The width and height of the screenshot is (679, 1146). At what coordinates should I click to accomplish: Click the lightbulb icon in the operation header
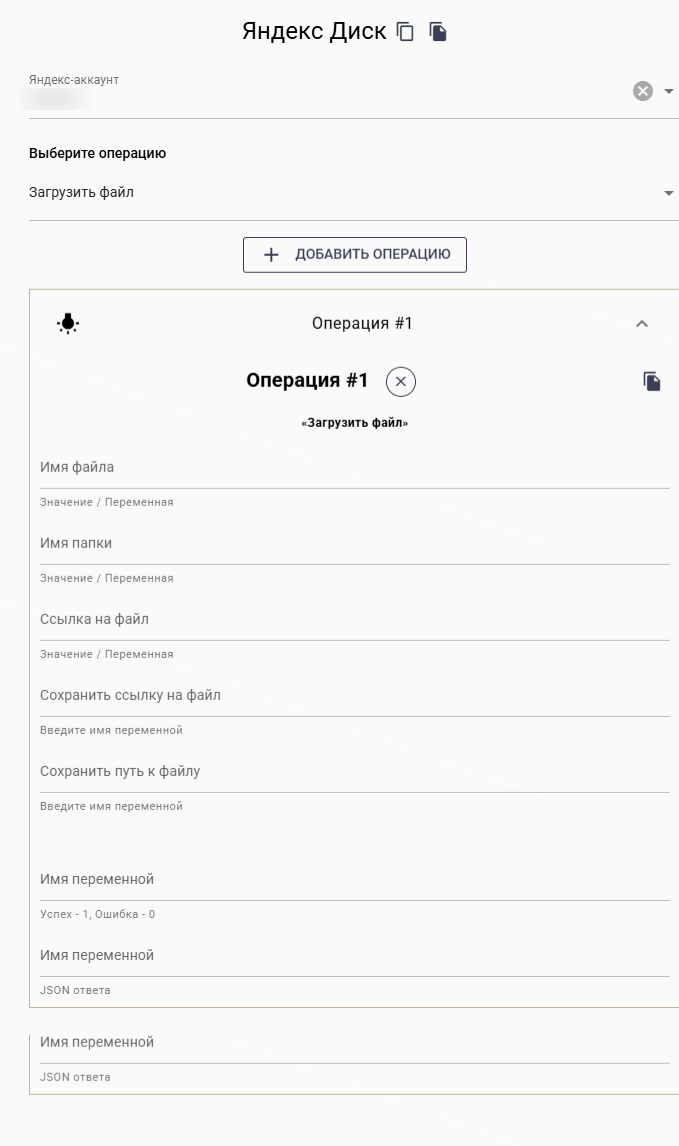pyautogui.click(x=68, y=323)
